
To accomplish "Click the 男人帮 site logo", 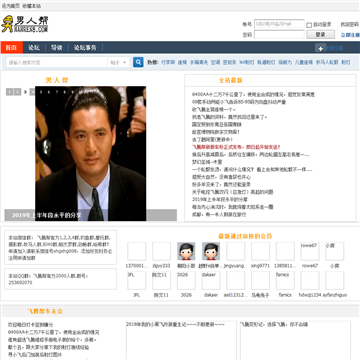I will [25, 24].
